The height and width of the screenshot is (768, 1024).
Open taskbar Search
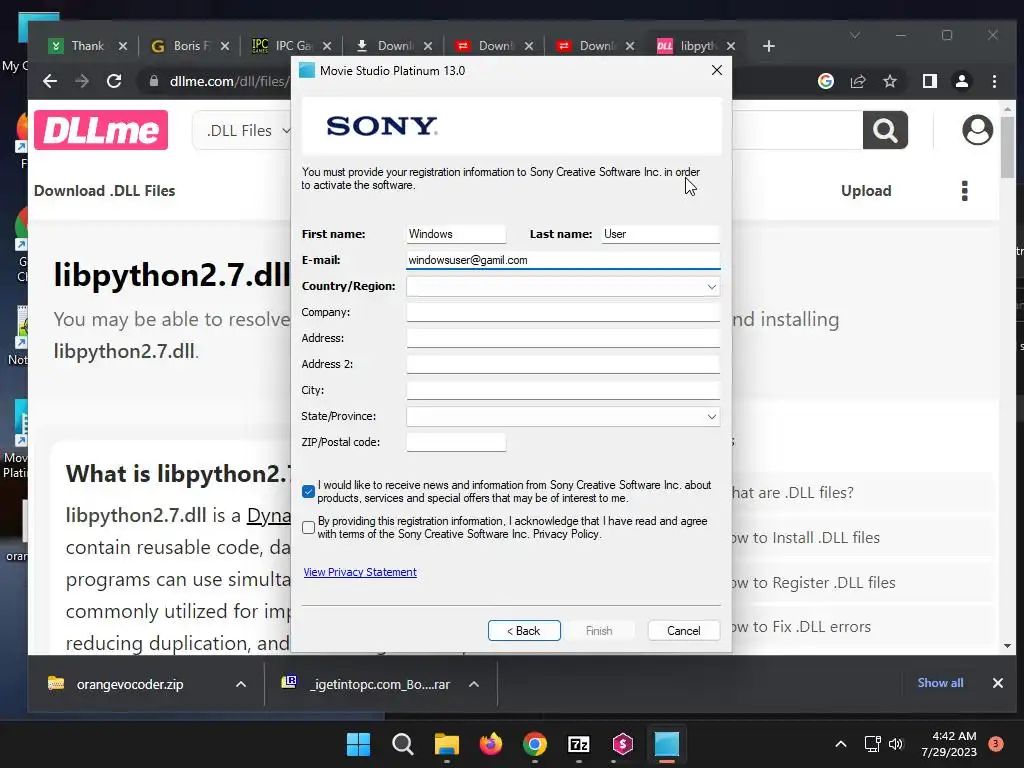(402, 744)
